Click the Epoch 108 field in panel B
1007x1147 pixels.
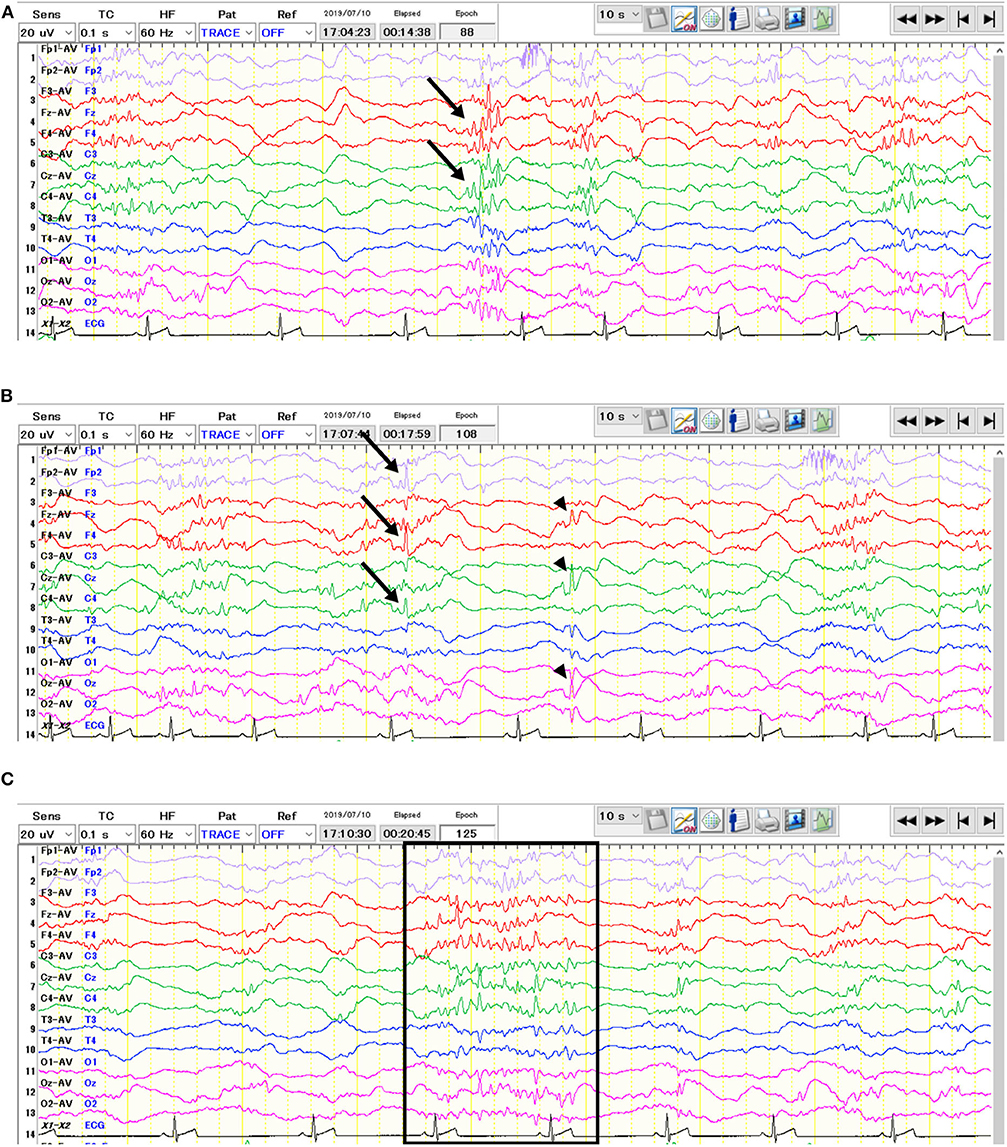(x=467, y=435)
